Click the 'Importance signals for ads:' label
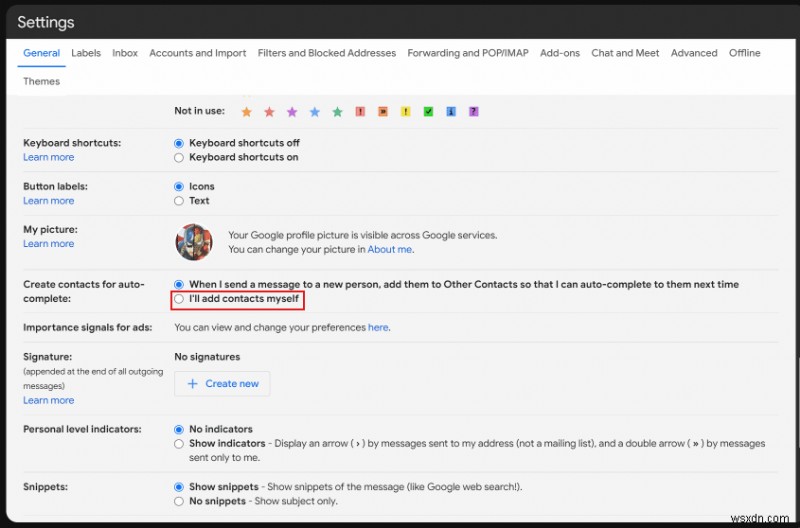 pos(87,328)
